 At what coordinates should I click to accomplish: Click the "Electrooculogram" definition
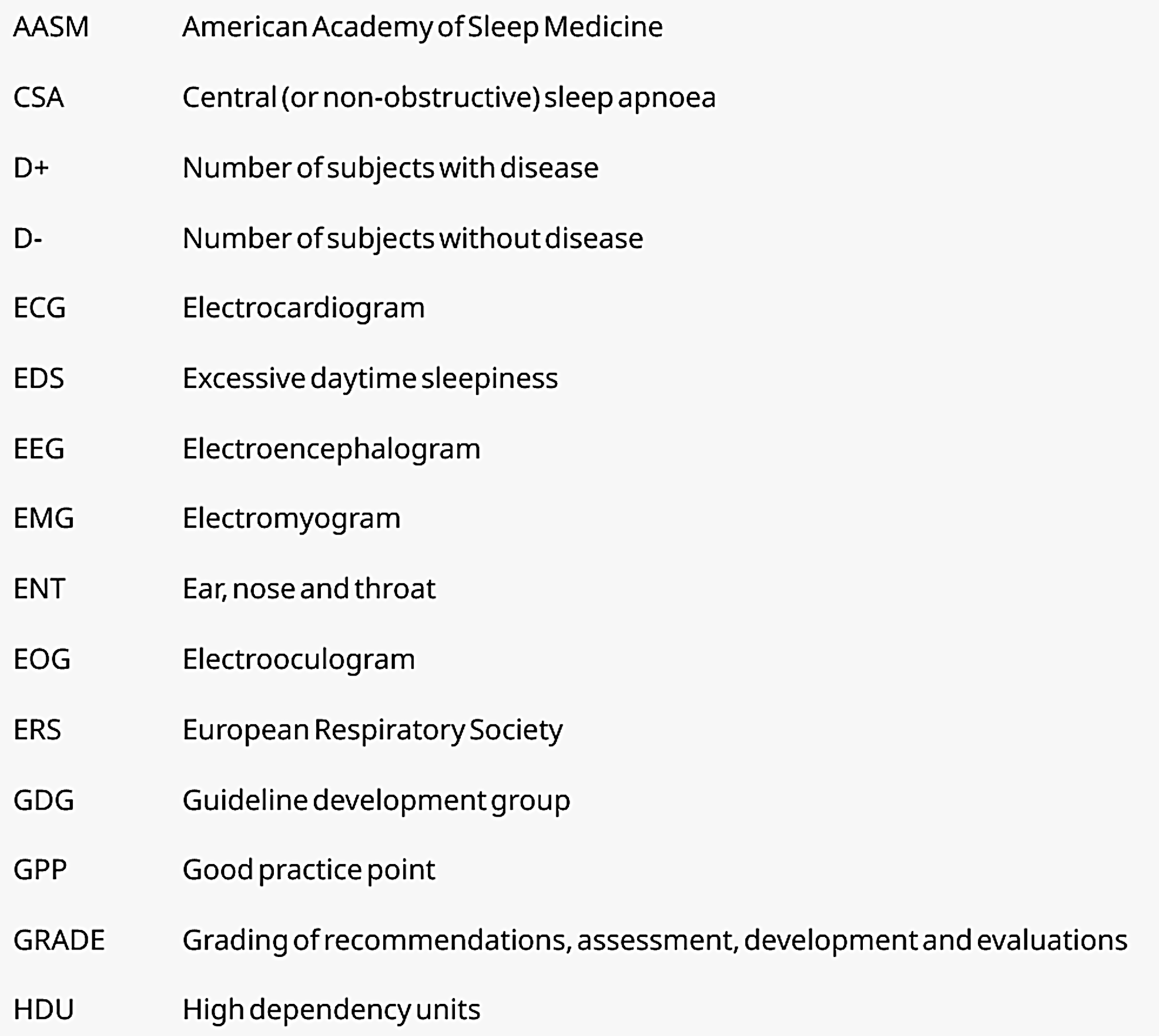click(x=298, y=660)
